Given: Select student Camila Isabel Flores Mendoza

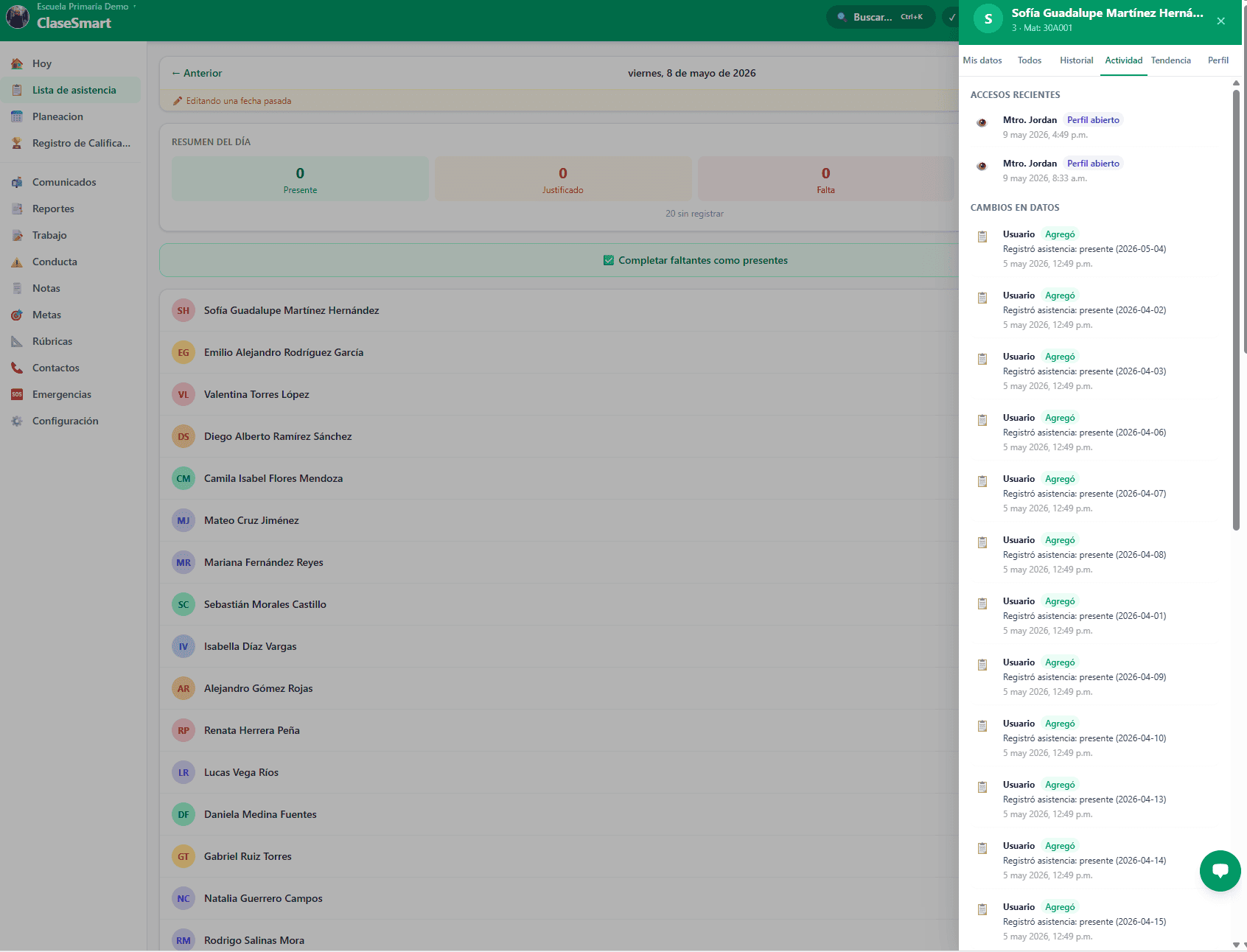Looking at the screenshot, I should tap(559, 478).
